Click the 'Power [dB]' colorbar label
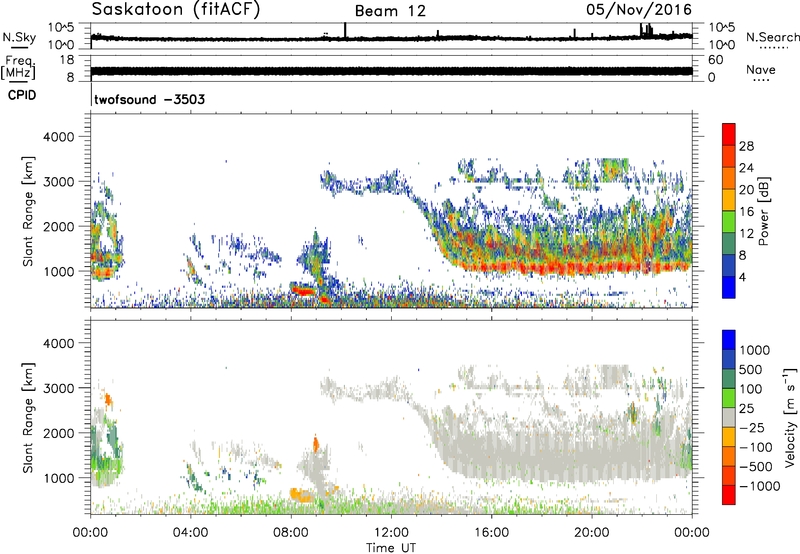The height and width of the screenshot is (554, 800). [x=763, y=211]
